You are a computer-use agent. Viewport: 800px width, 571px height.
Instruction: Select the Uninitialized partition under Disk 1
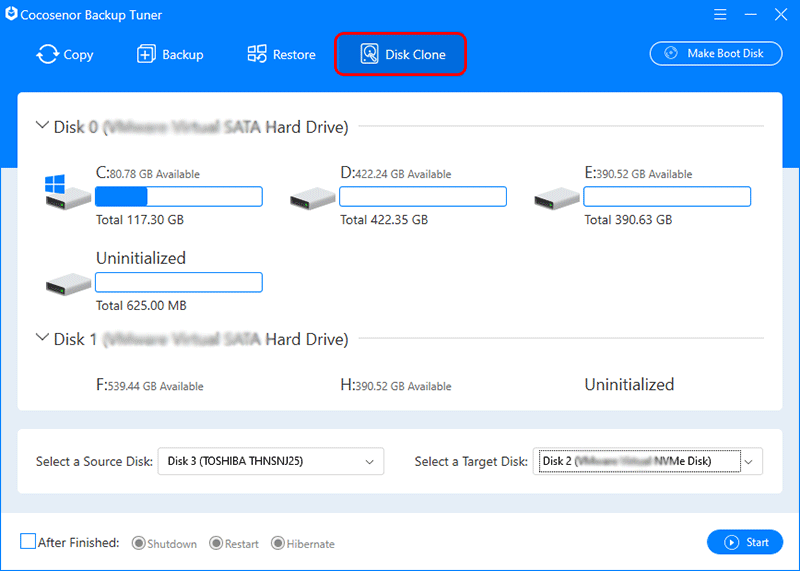pos(629,384)
